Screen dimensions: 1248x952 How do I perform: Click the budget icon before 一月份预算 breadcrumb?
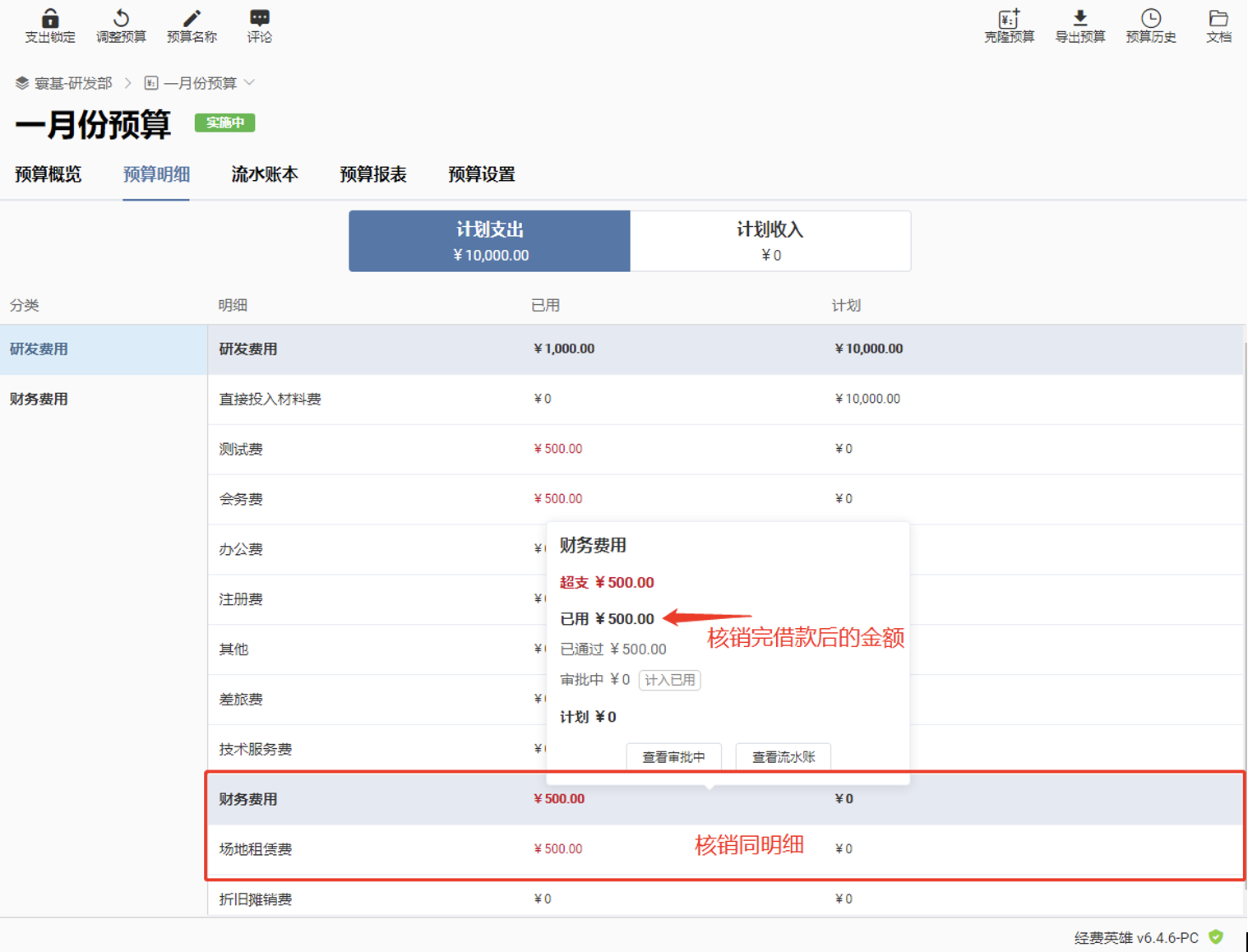[x=151, y=83]
